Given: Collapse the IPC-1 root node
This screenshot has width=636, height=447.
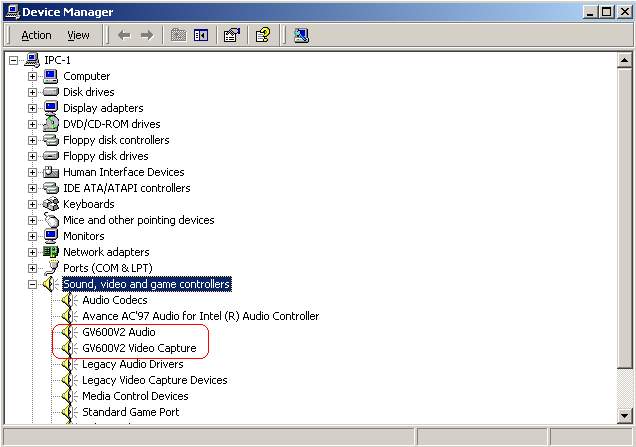Looking at the screenshot, I should pos(13,60).
